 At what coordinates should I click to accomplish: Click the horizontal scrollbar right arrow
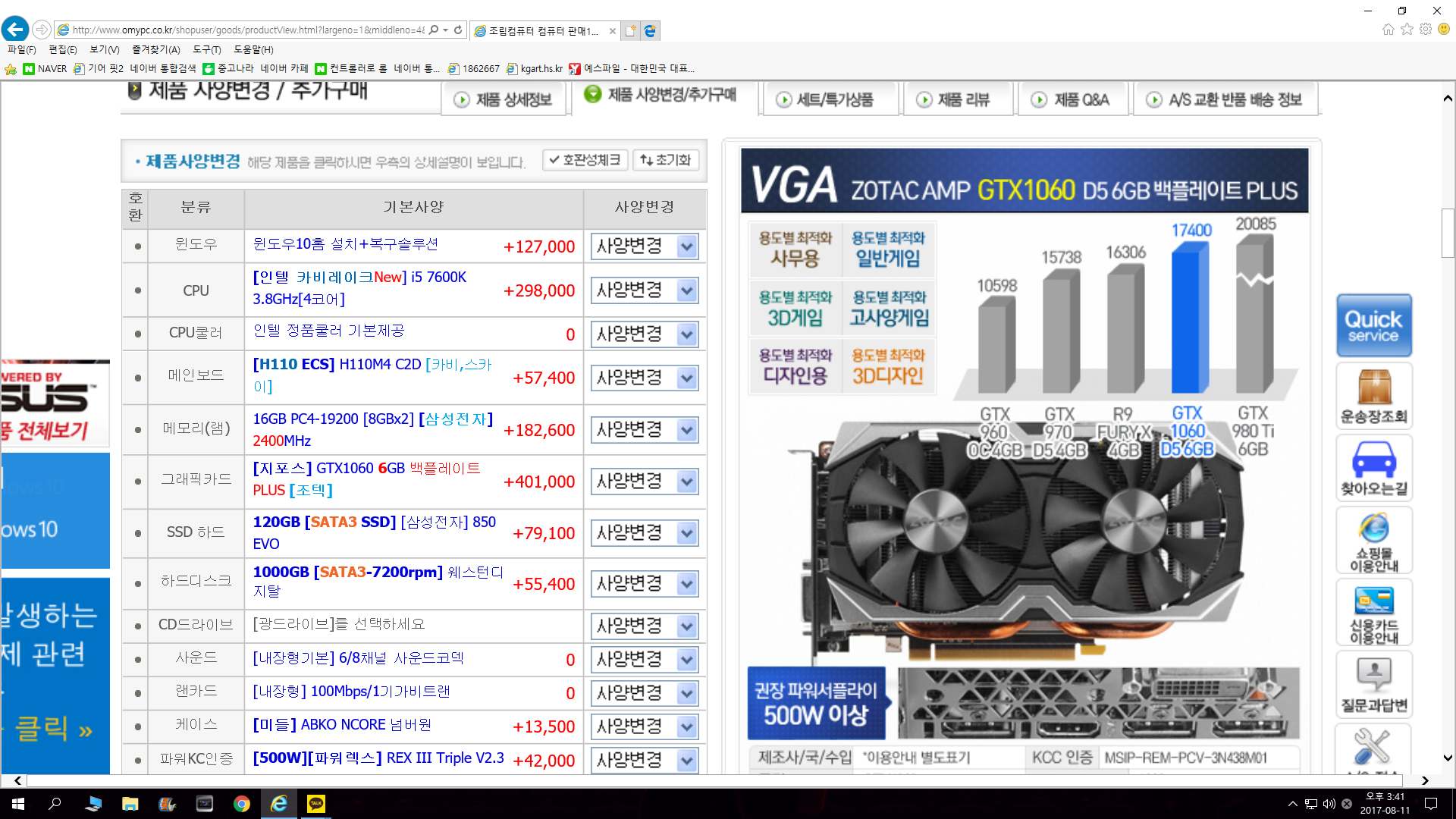pyautogui.click(x=1425, y=780)
